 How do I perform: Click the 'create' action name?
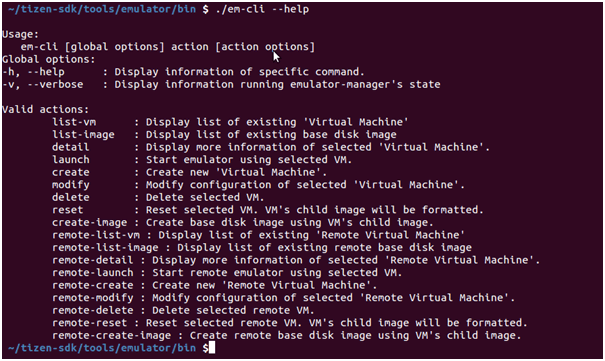[x=71, y=172]
